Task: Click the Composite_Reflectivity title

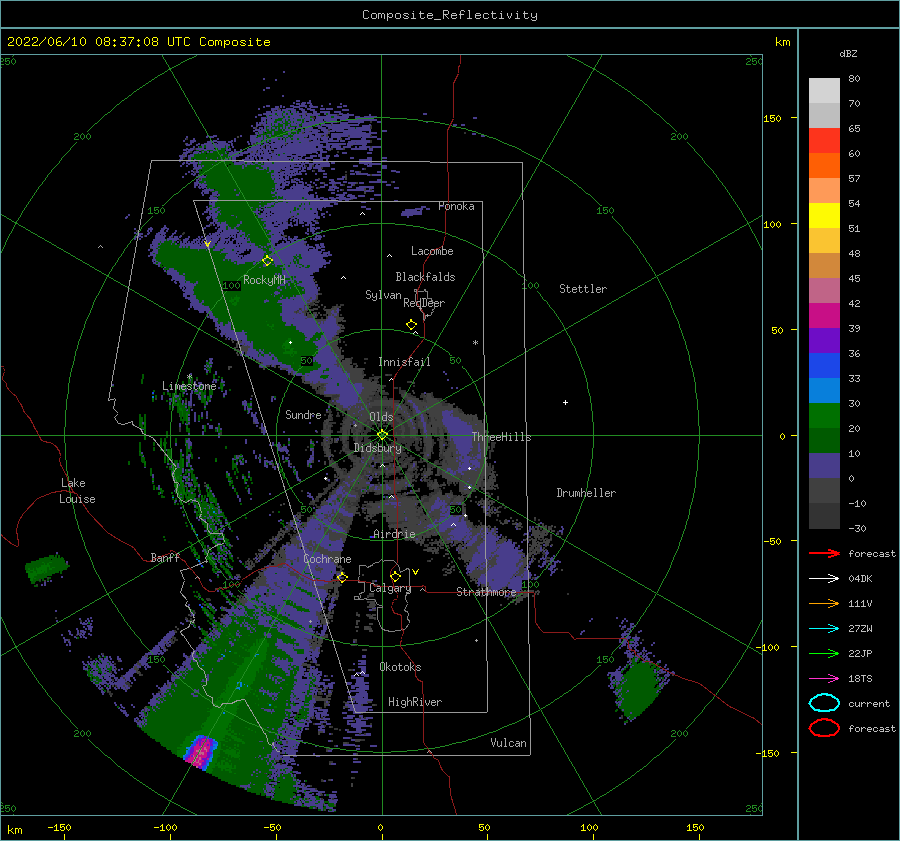Action: 449,15
